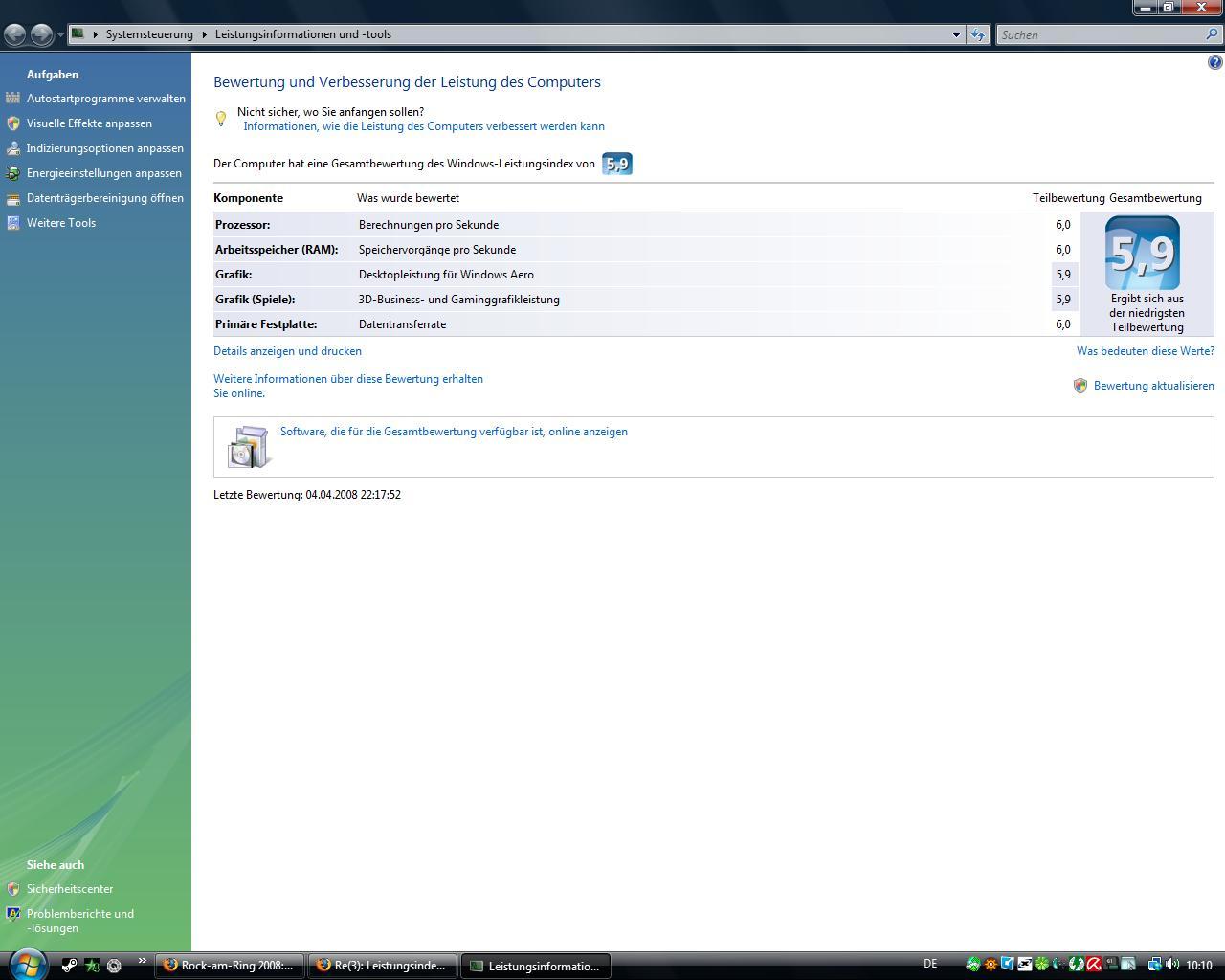Click disk icon beside Datenträgerbereinigung öffnen
The width and height of the screenshot is (1225, 980).
pyautogui.click(x=12, y=198)
